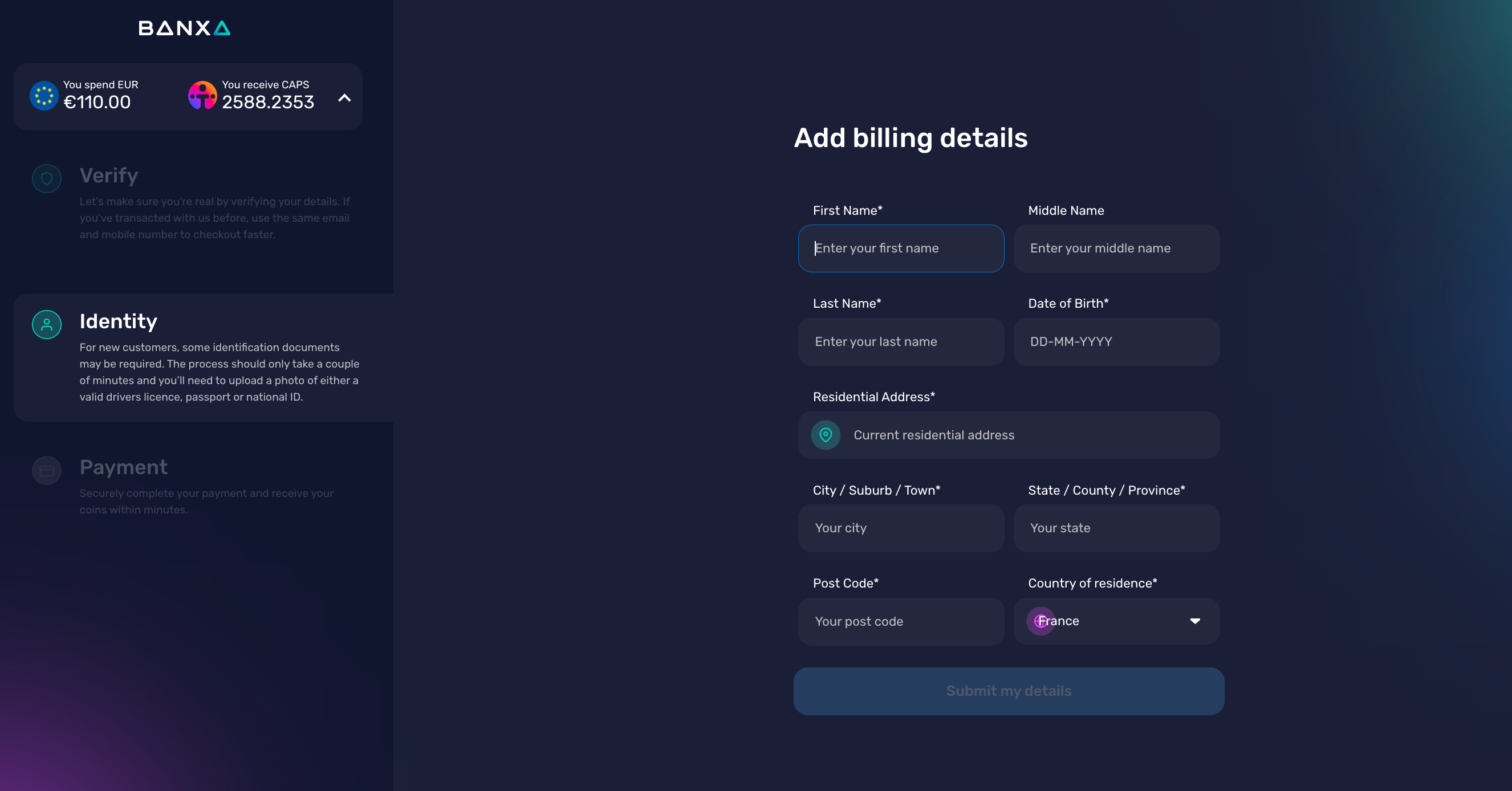Screen dimensions: 1512x791
Task: Click the Banxa logo
Action: 184,28
